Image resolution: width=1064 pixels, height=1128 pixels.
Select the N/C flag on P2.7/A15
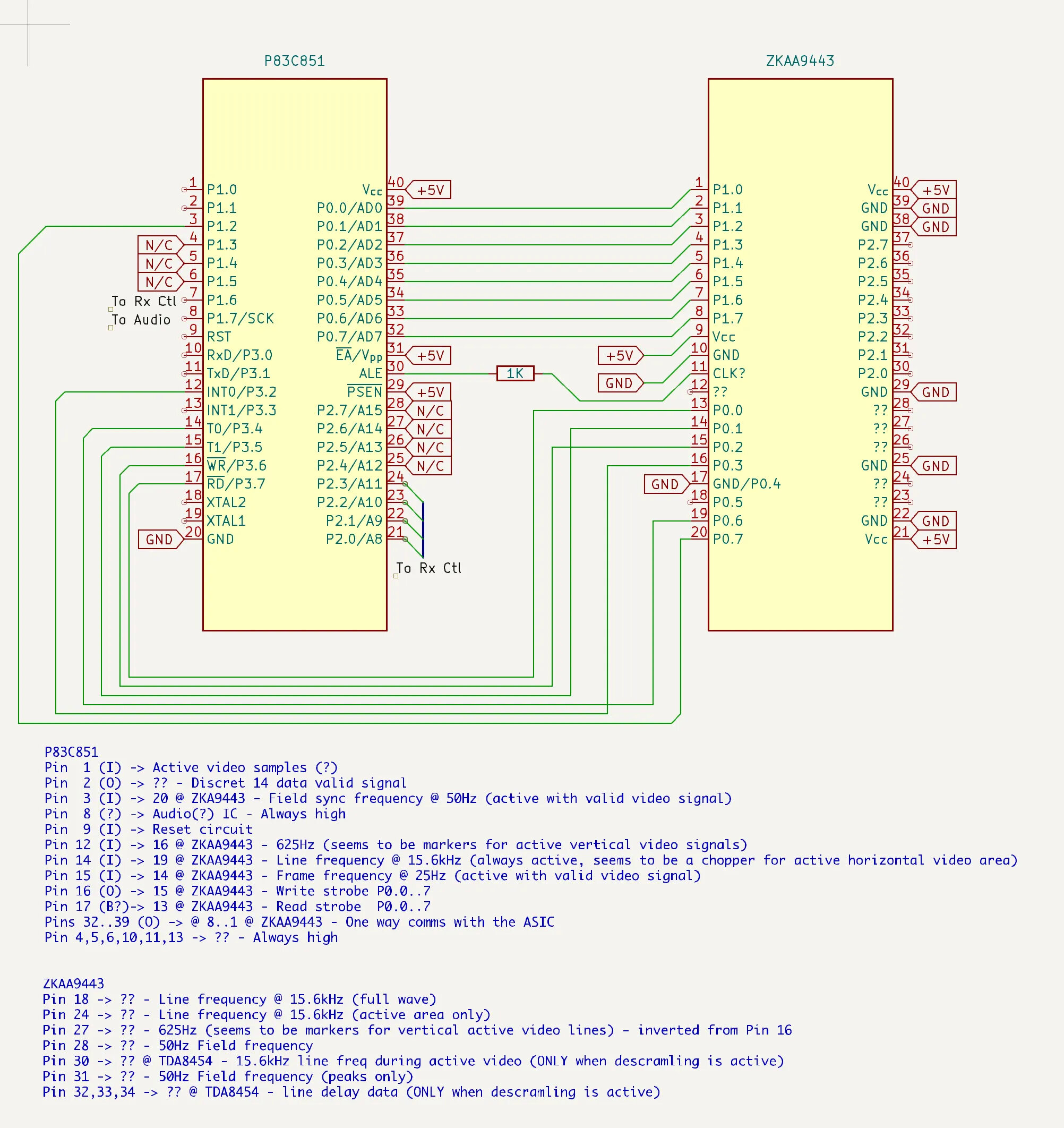click(x=430, y=411)
